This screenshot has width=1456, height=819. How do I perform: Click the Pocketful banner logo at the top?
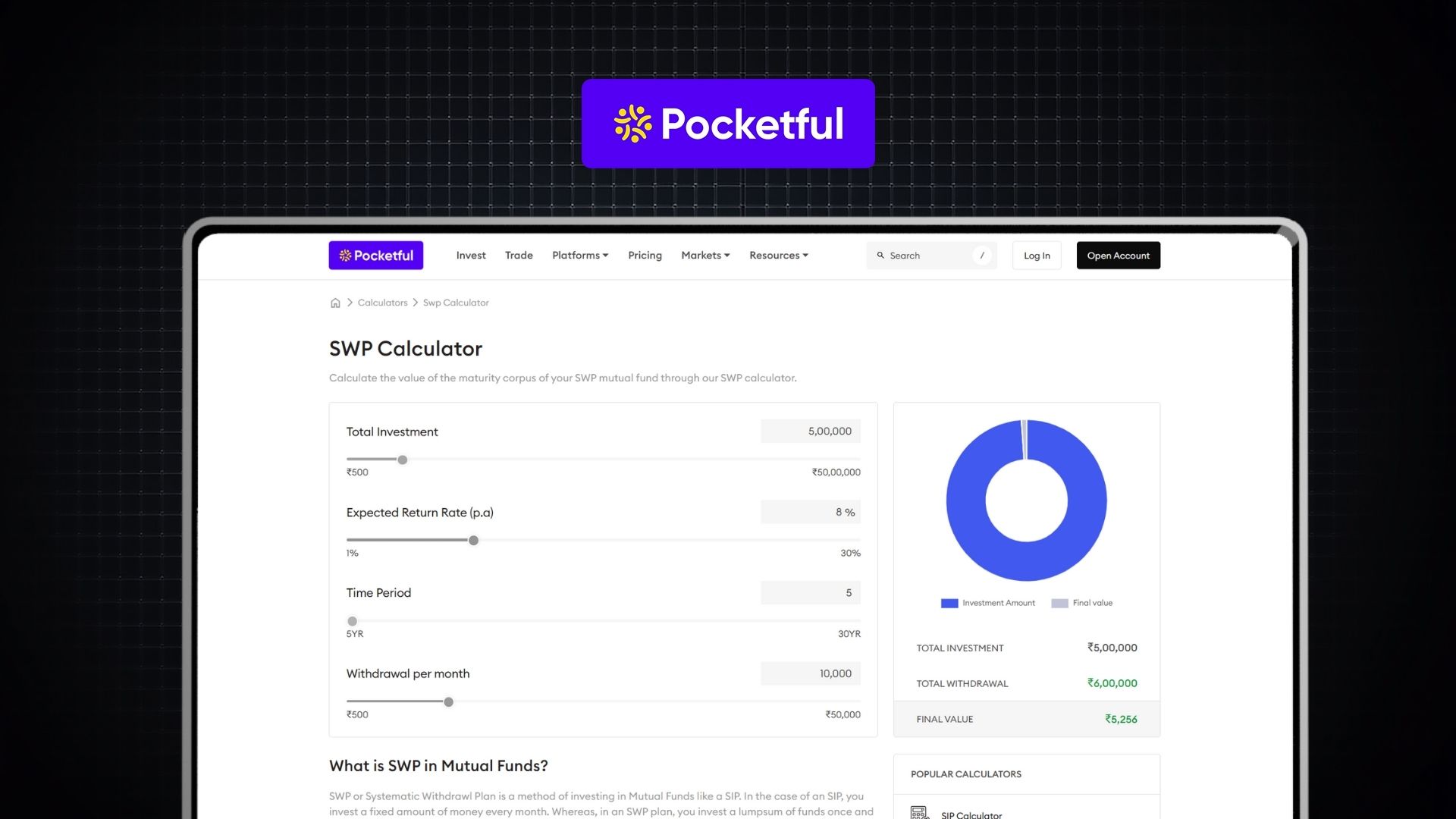727,123
